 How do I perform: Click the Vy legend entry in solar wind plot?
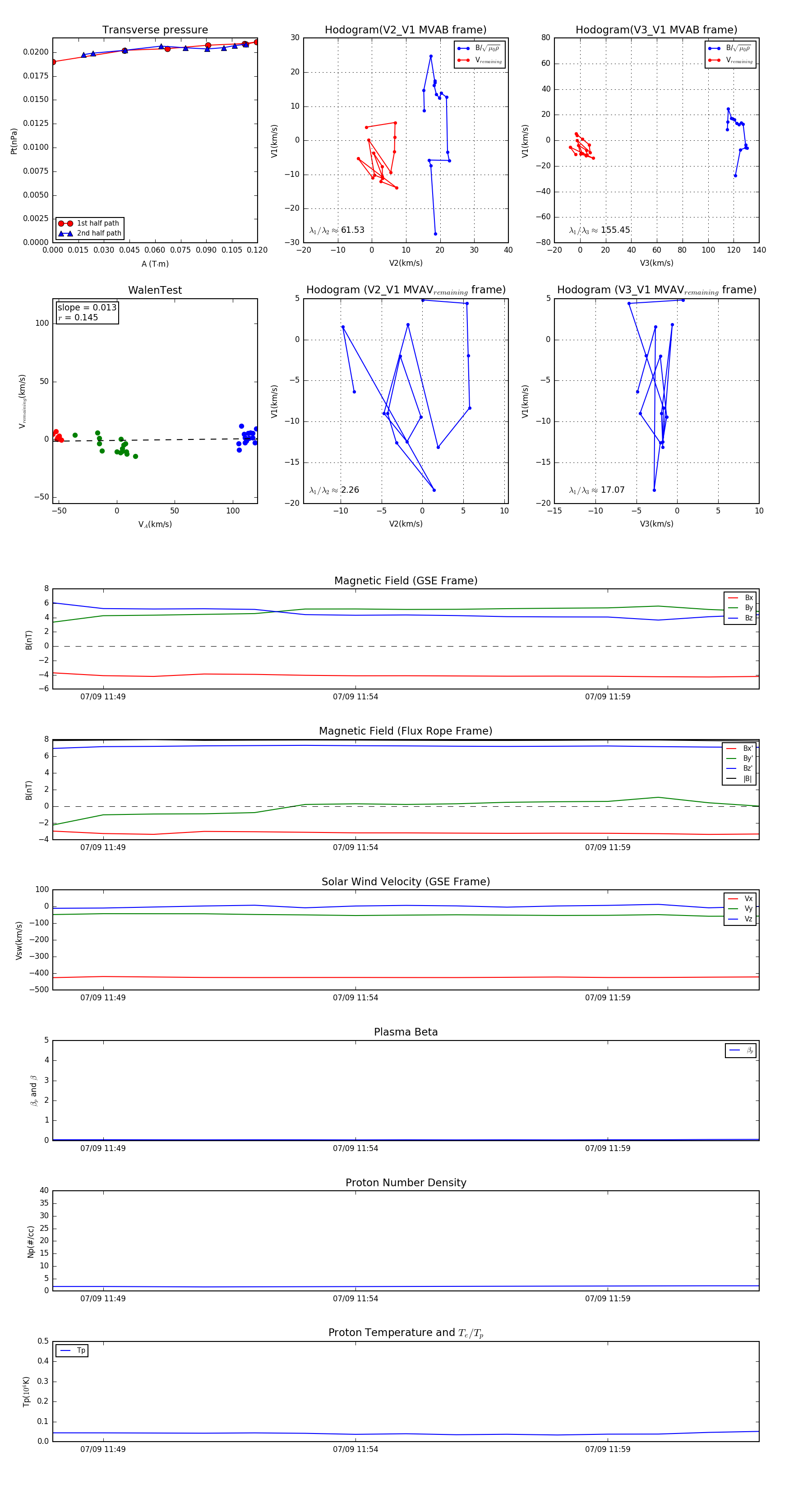click(740, 909)
